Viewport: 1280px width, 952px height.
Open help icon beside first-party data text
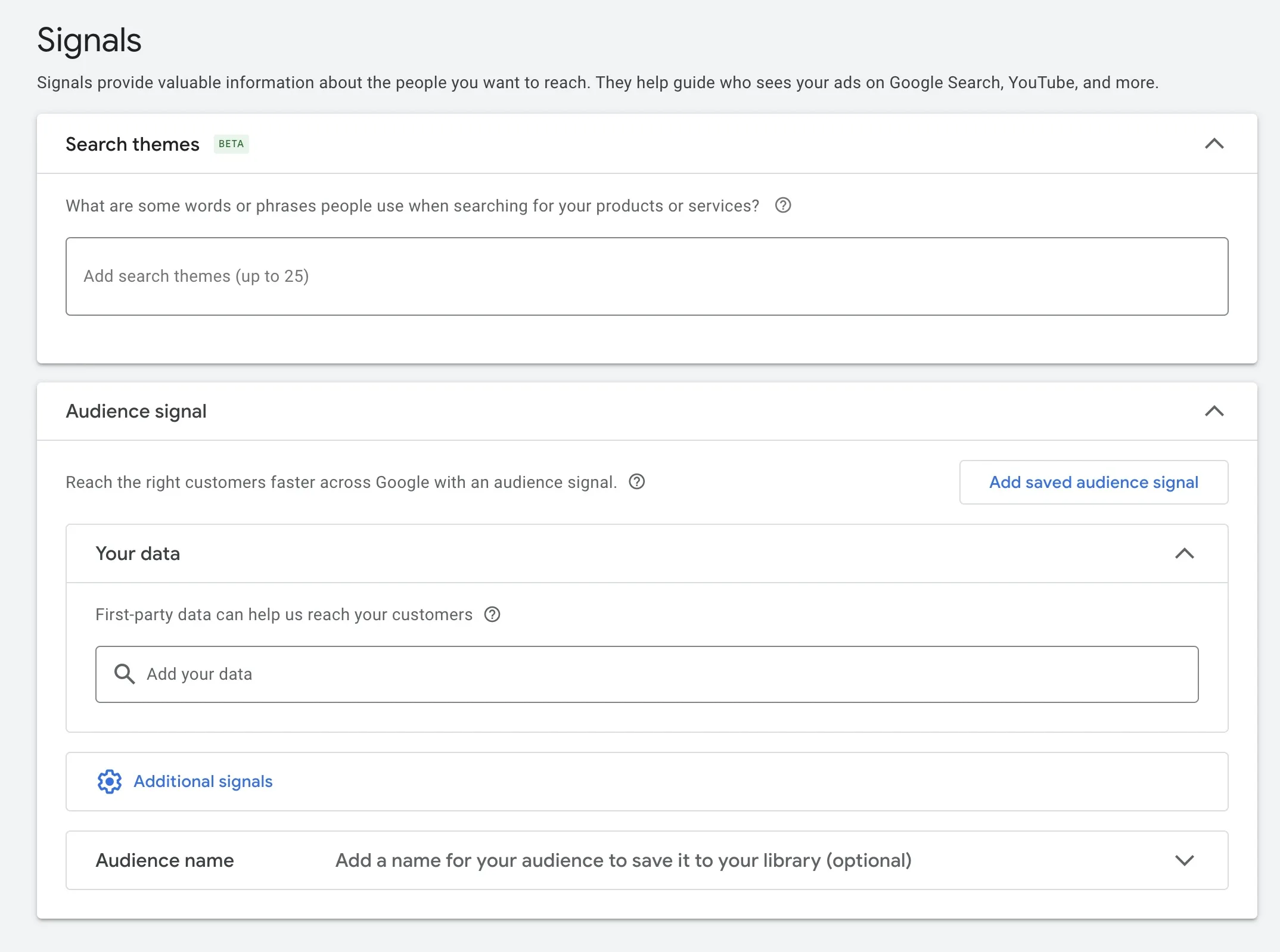[492, 614]
